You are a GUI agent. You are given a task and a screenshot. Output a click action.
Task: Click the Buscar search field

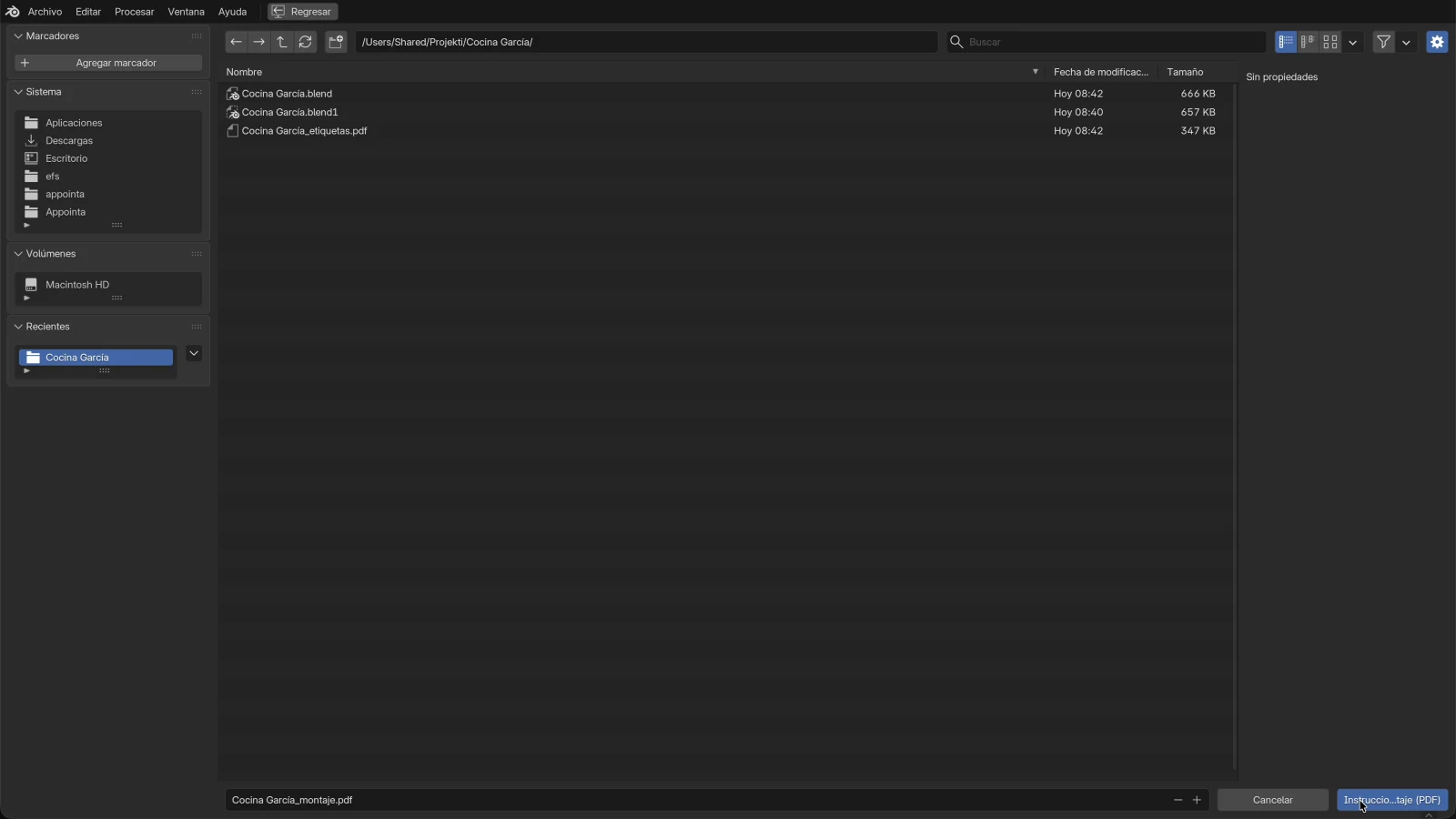click(1106, 42)
